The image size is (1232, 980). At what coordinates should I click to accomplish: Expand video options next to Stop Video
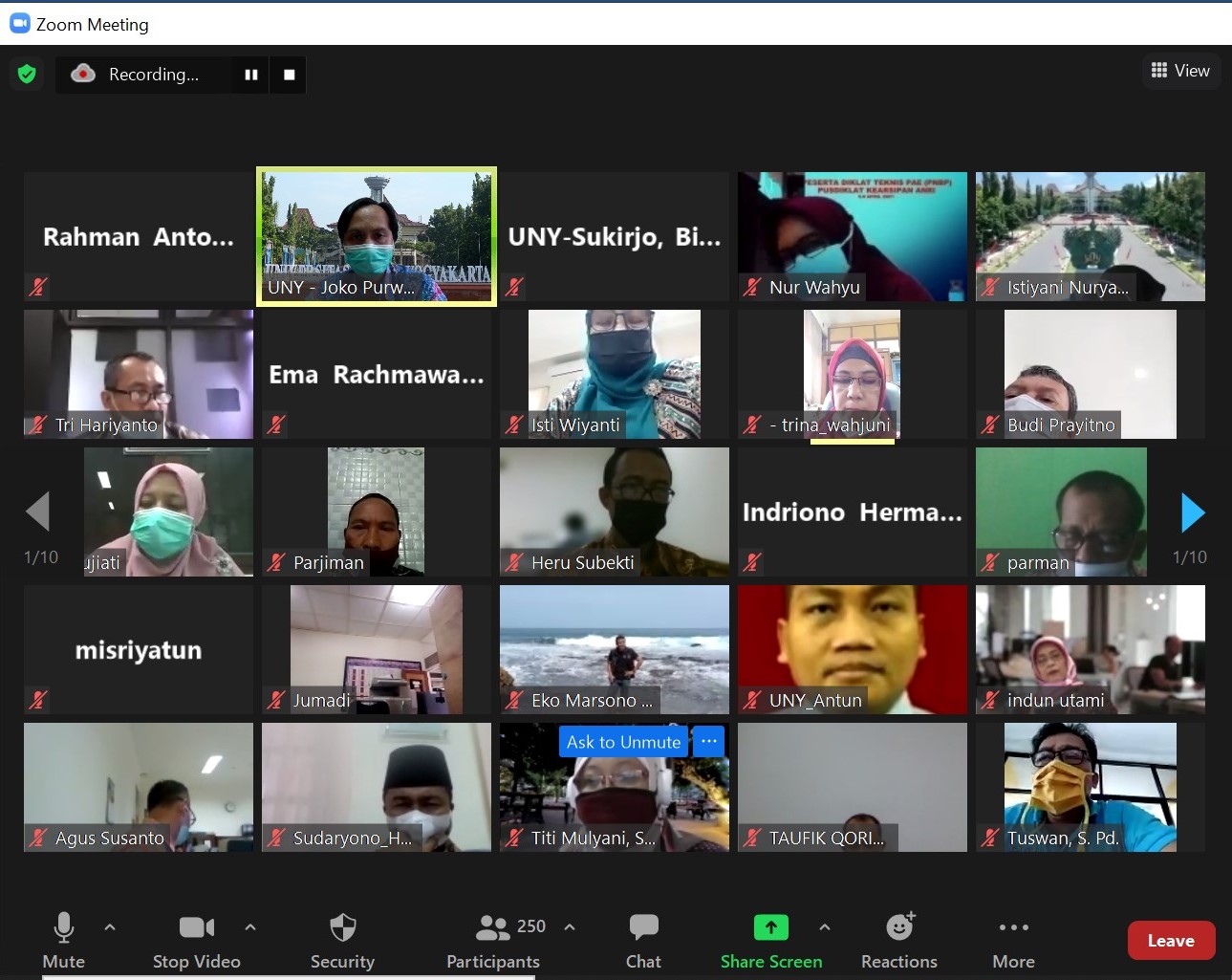click(250, 926)
